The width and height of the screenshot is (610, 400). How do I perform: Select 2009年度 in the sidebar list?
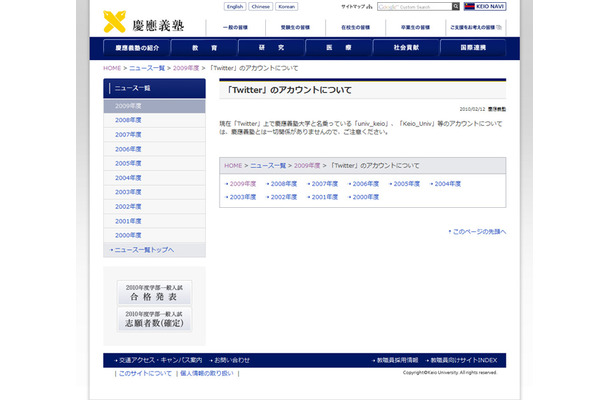coord(154,106)
